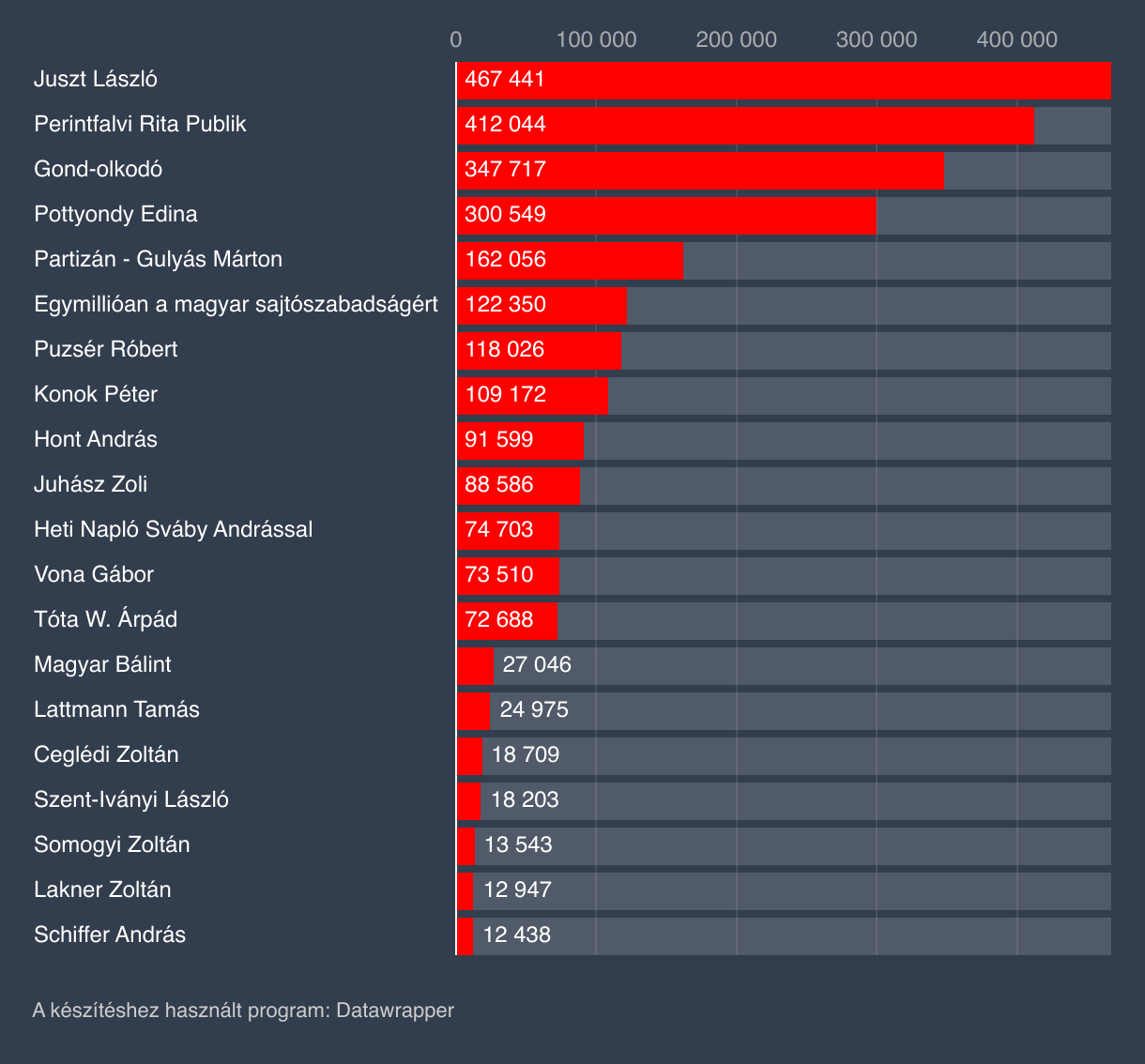
Task: Click the Tóta W. Árpád label
Action: [x=105, y=620]
